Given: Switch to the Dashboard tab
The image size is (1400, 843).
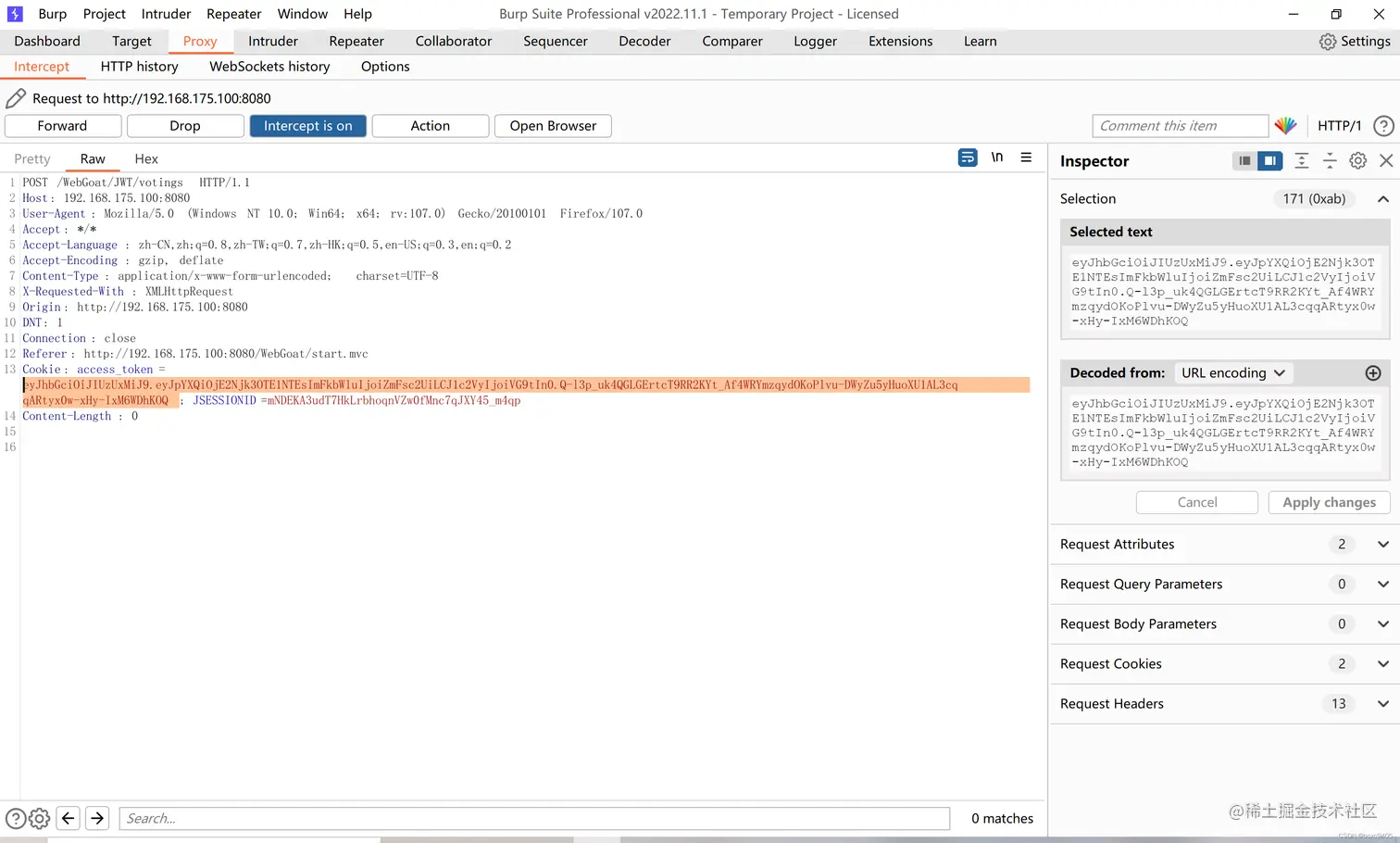Looking at the screenshot, I should pos(47,42).
